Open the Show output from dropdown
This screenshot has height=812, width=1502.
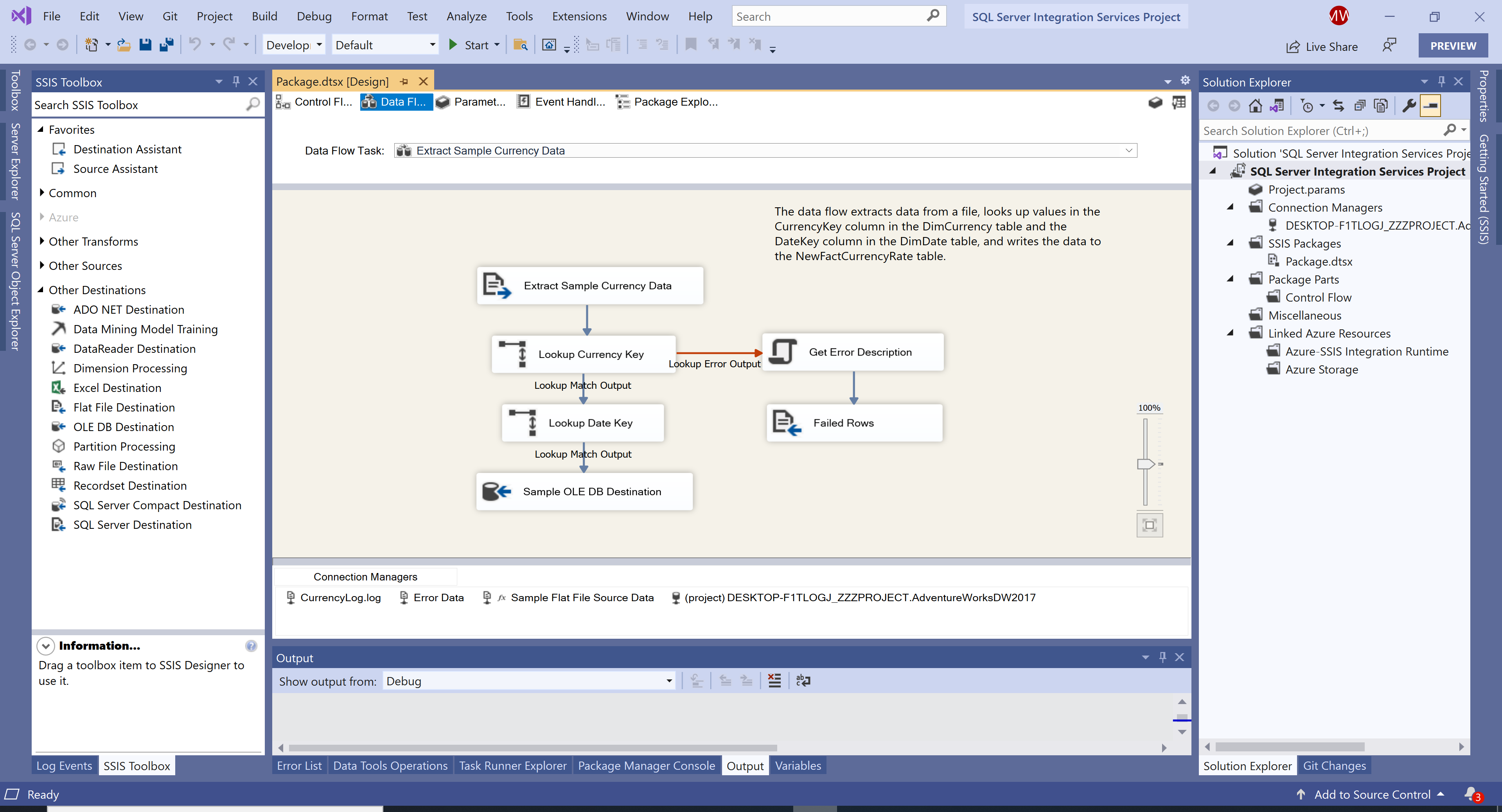[x=669, y=681]
